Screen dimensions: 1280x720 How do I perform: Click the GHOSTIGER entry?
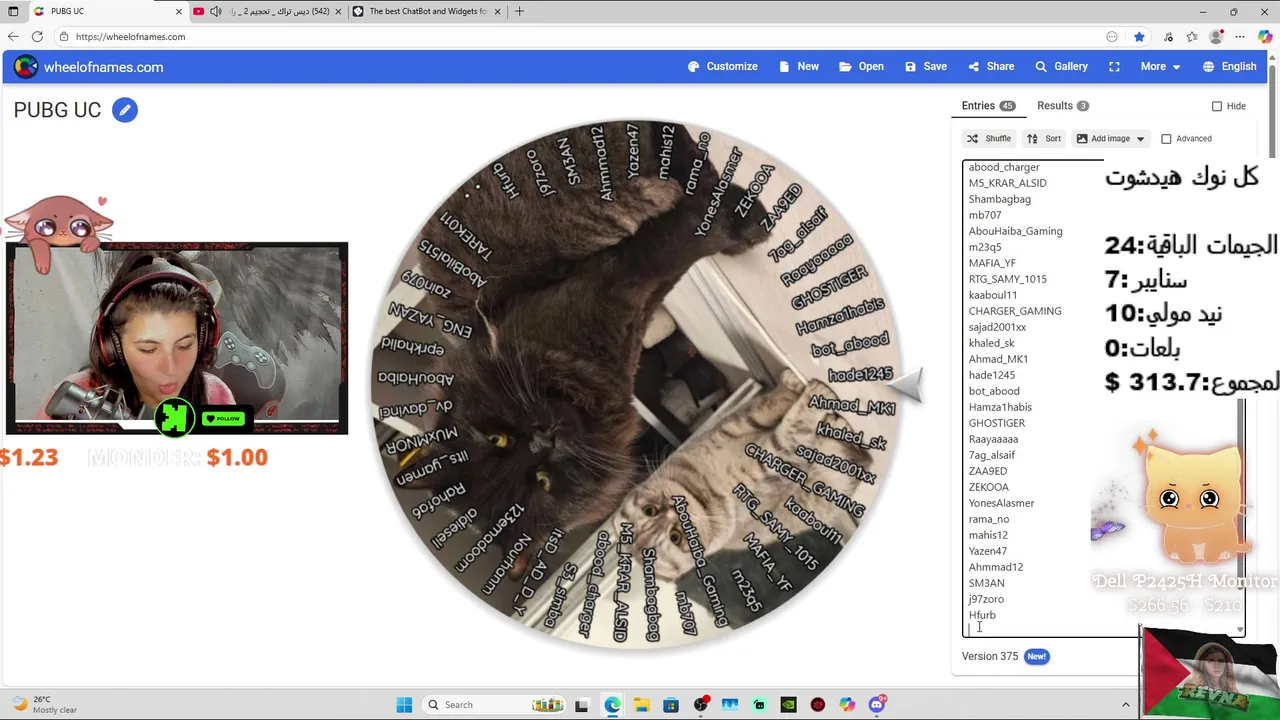(x=996, y=423)
